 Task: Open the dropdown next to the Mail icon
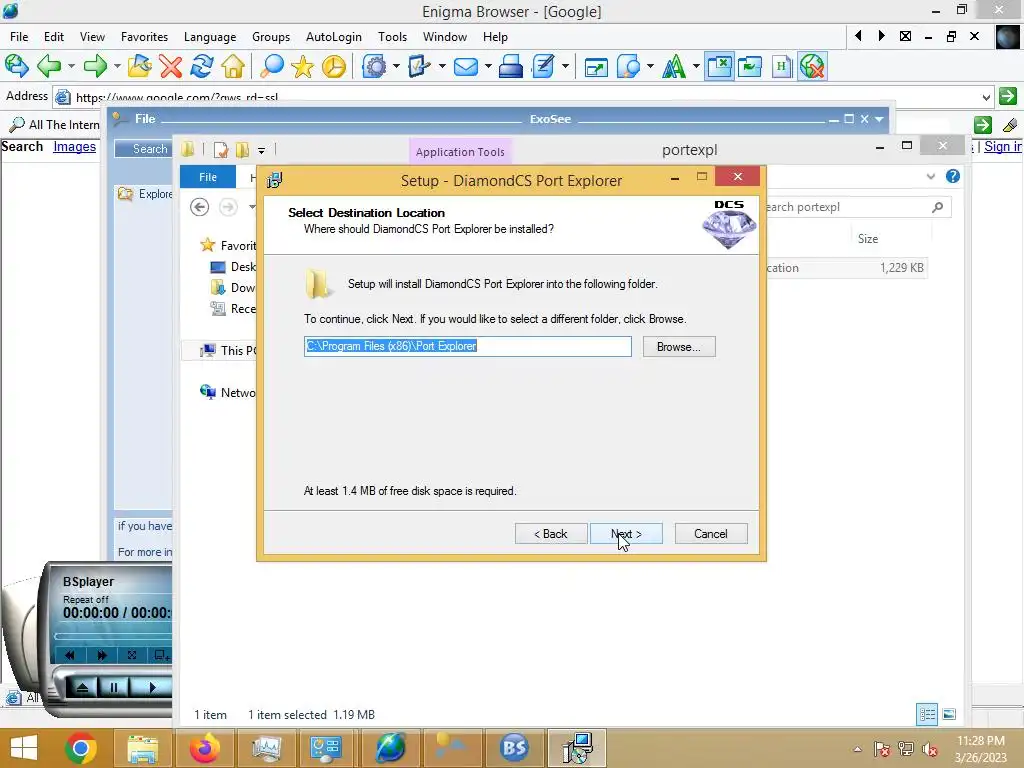tap(487, 66)
